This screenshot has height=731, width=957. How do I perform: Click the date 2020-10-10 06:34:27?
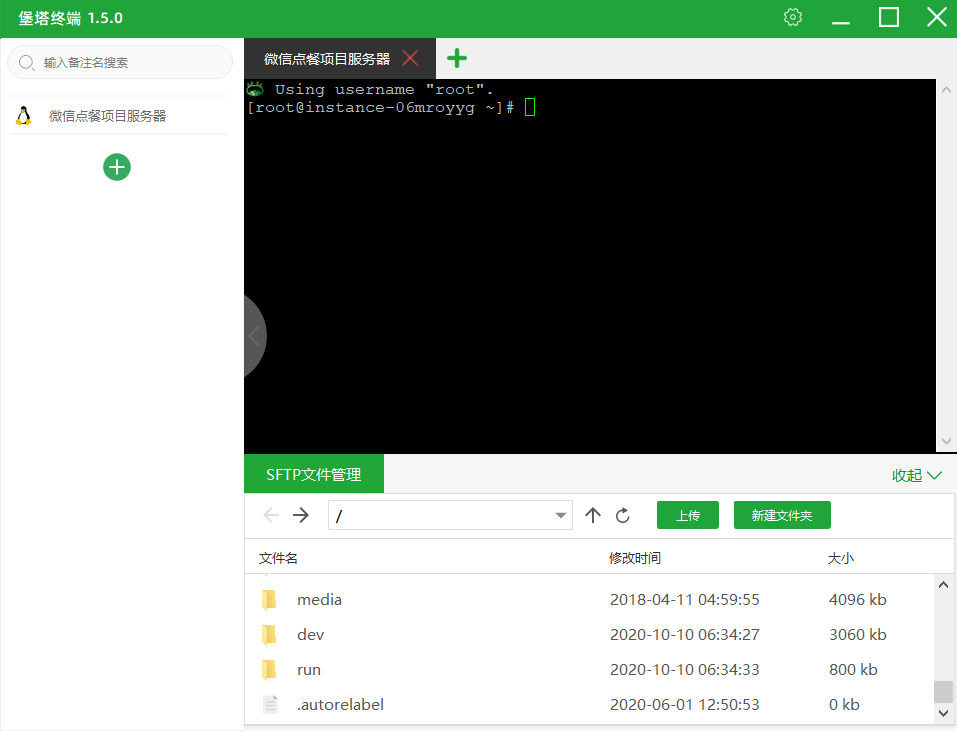point(685,635)
